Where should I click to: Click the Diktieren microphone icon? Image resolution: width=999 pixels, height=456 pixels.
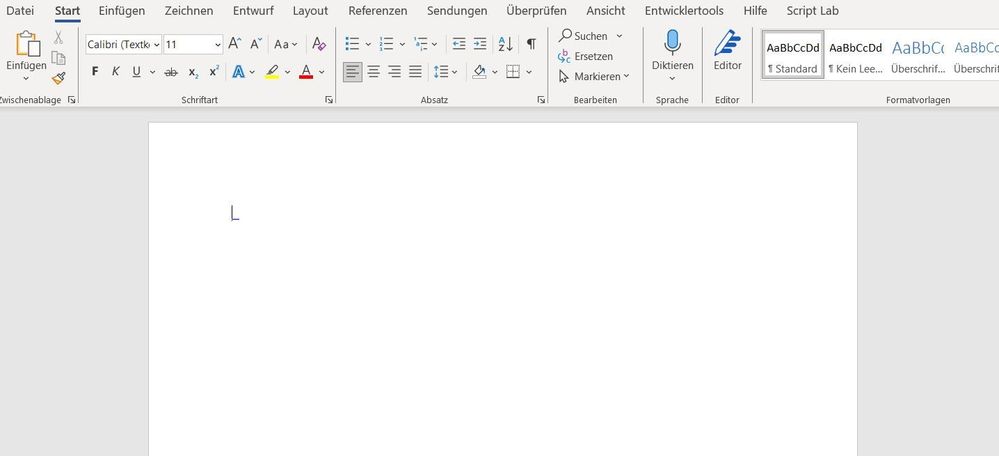pos(672,43)
